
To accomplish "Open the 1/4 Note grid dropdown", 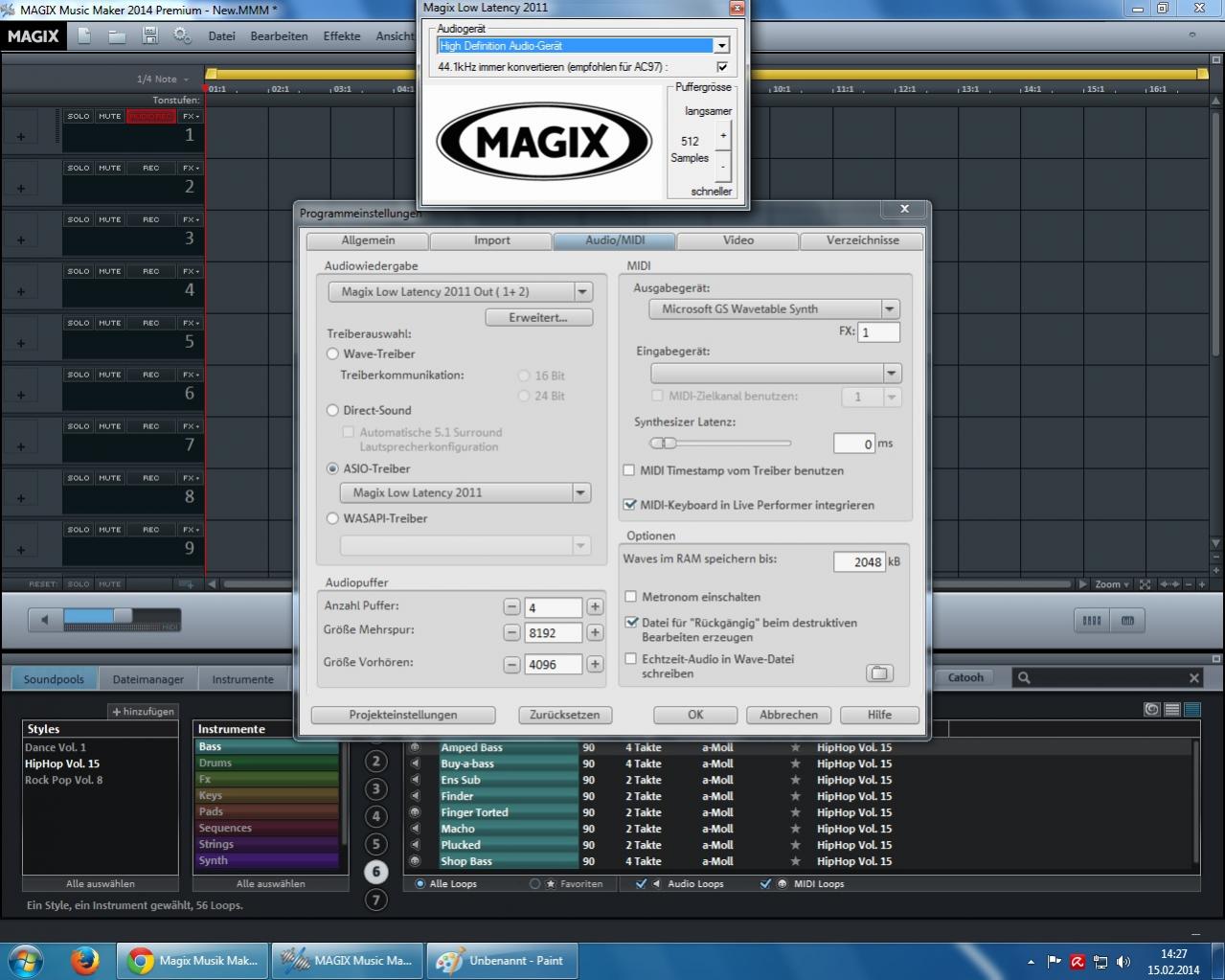I will [x=162, y=80].
